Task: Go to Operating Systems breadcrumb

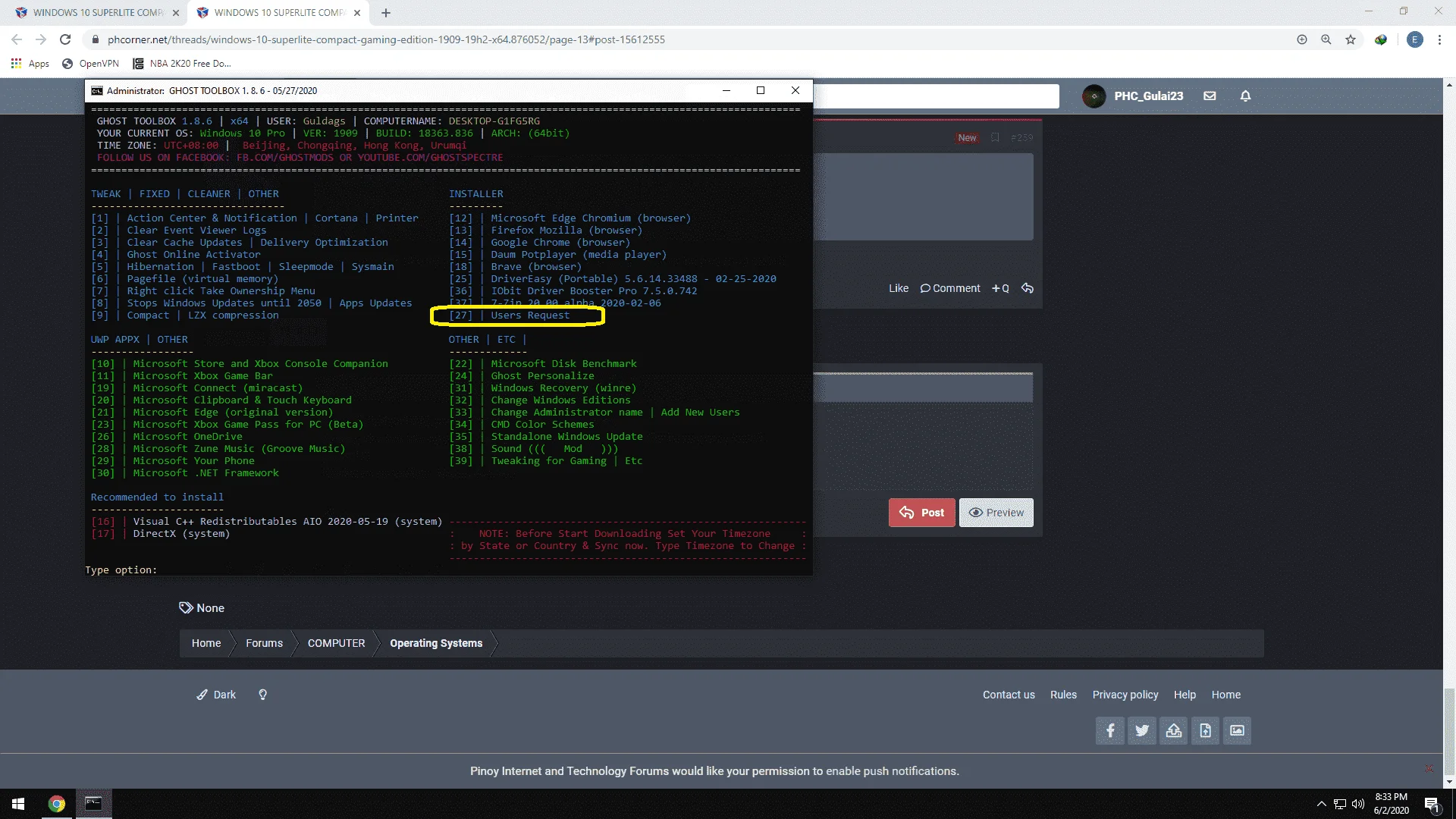Action: coord(436,643)
